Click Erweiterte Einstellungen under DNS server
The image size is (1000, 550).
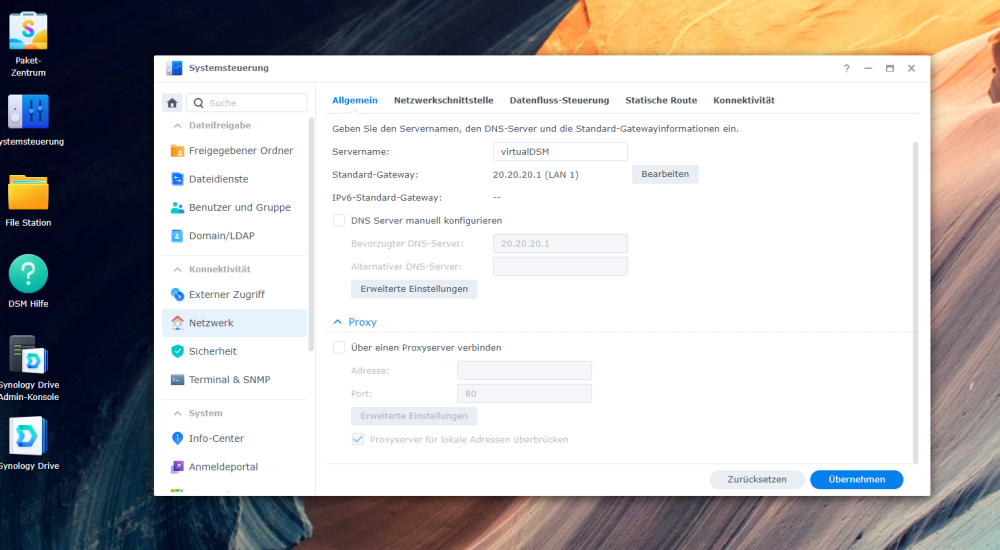pos(414,289)
